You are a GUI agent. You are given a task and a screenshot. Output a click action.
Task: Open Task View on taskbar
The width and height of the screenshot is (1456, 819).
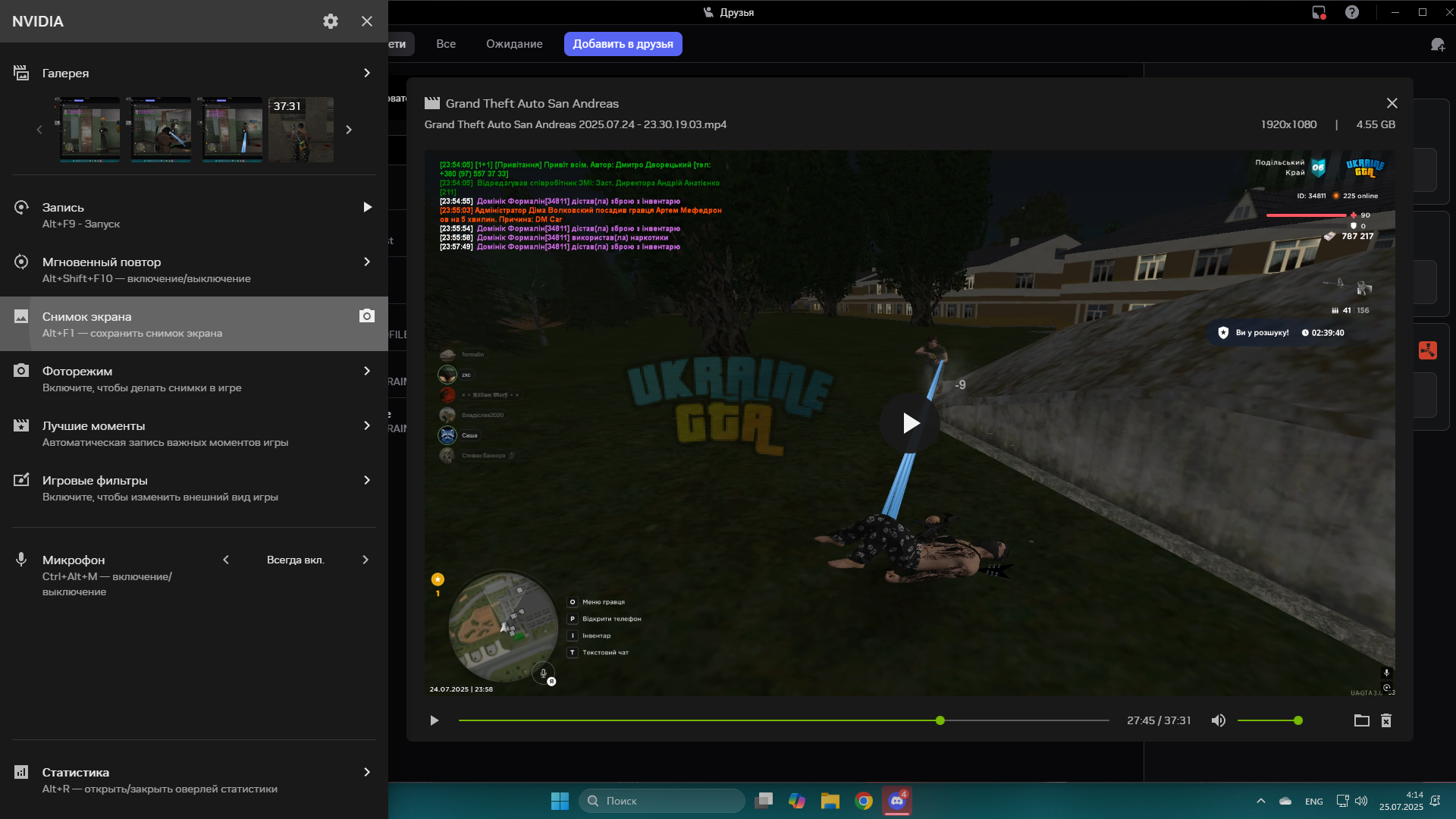(x=764, y=801)
